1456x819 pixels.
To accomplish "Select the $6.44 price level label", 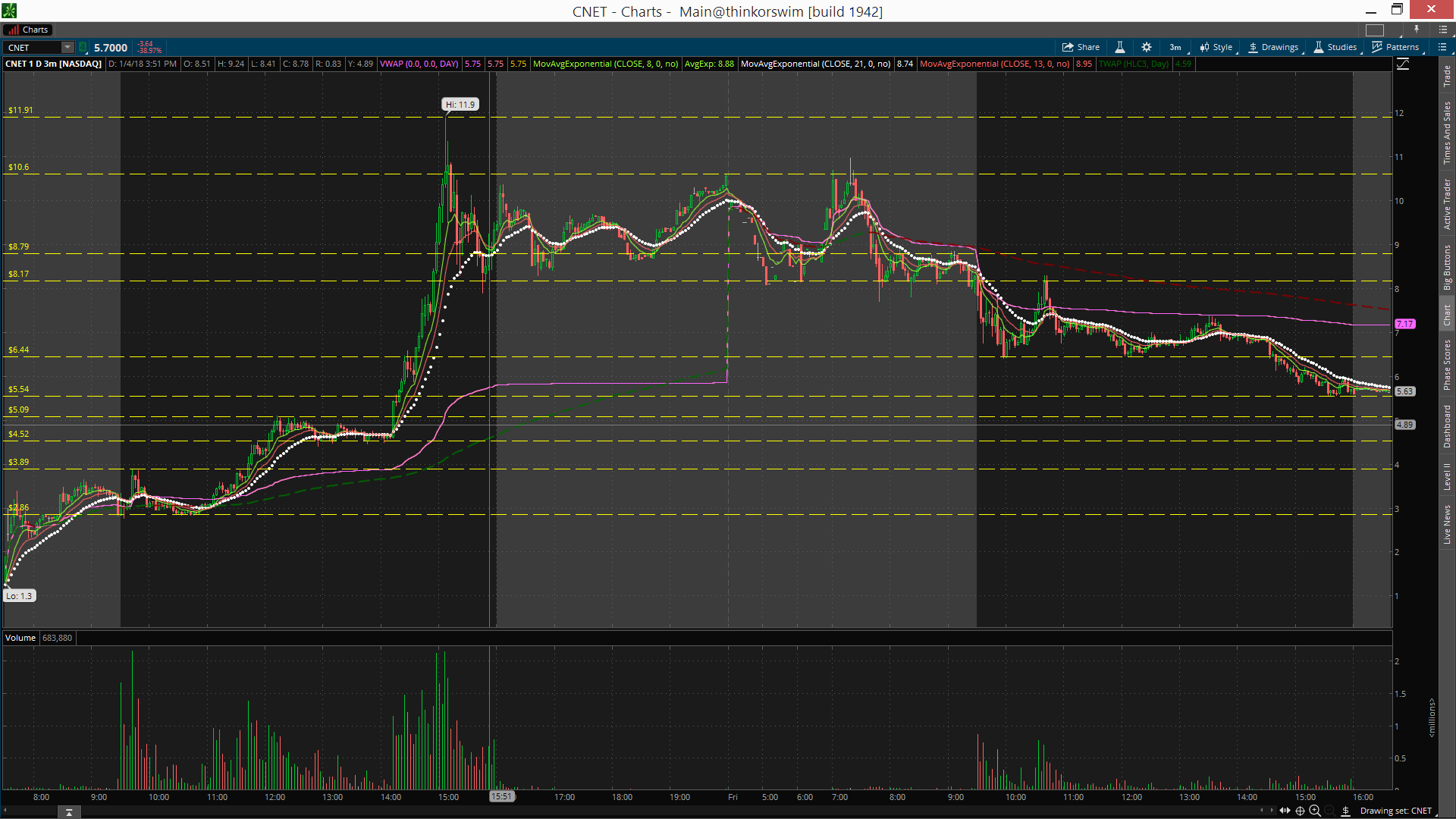I will click(x=18, y=350).
